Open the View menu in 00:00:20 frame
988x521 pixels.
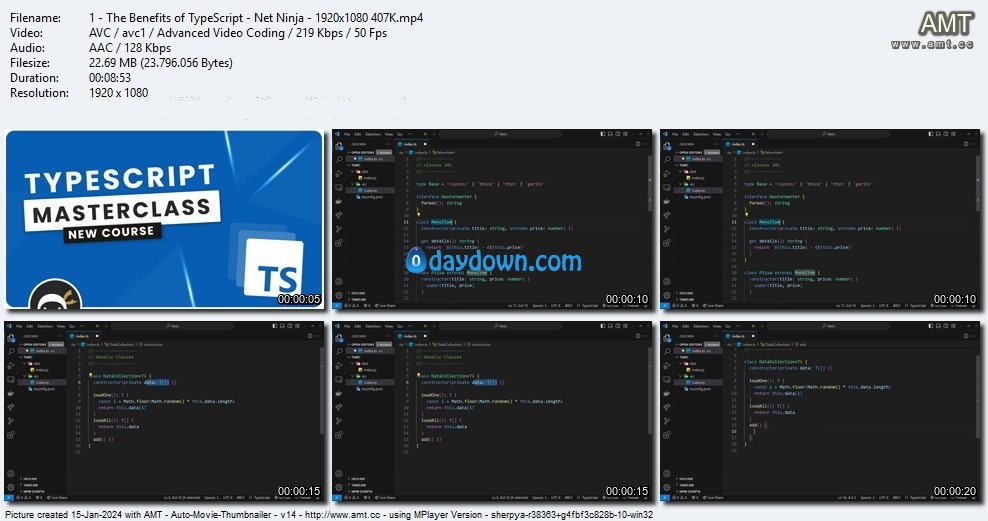click(717, 326)
